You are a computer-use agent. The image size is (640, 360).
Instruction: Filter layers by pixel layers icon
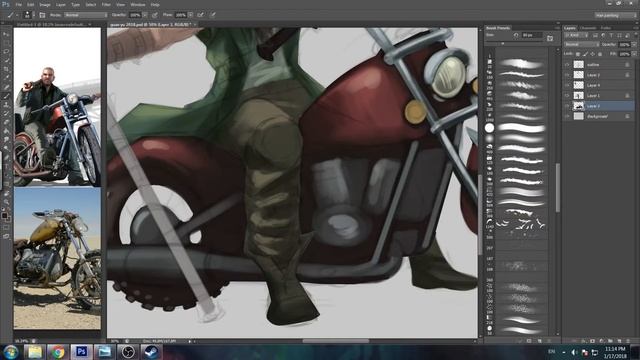pyautogui.click(x=595, y=36)
